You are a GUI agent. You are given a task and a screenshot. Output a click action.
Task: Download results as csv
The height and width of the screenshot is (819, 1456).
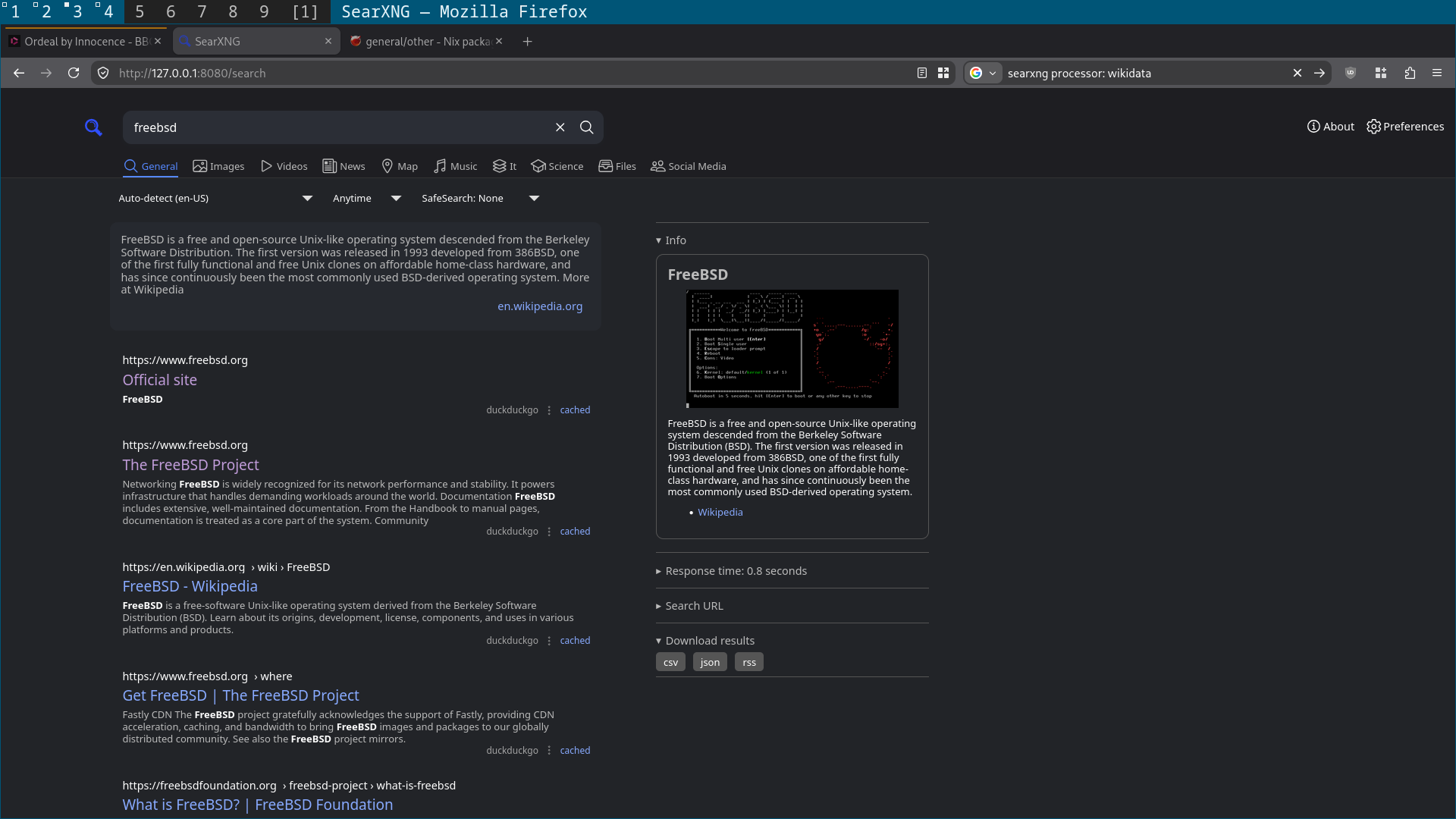[x=671, y=662]
